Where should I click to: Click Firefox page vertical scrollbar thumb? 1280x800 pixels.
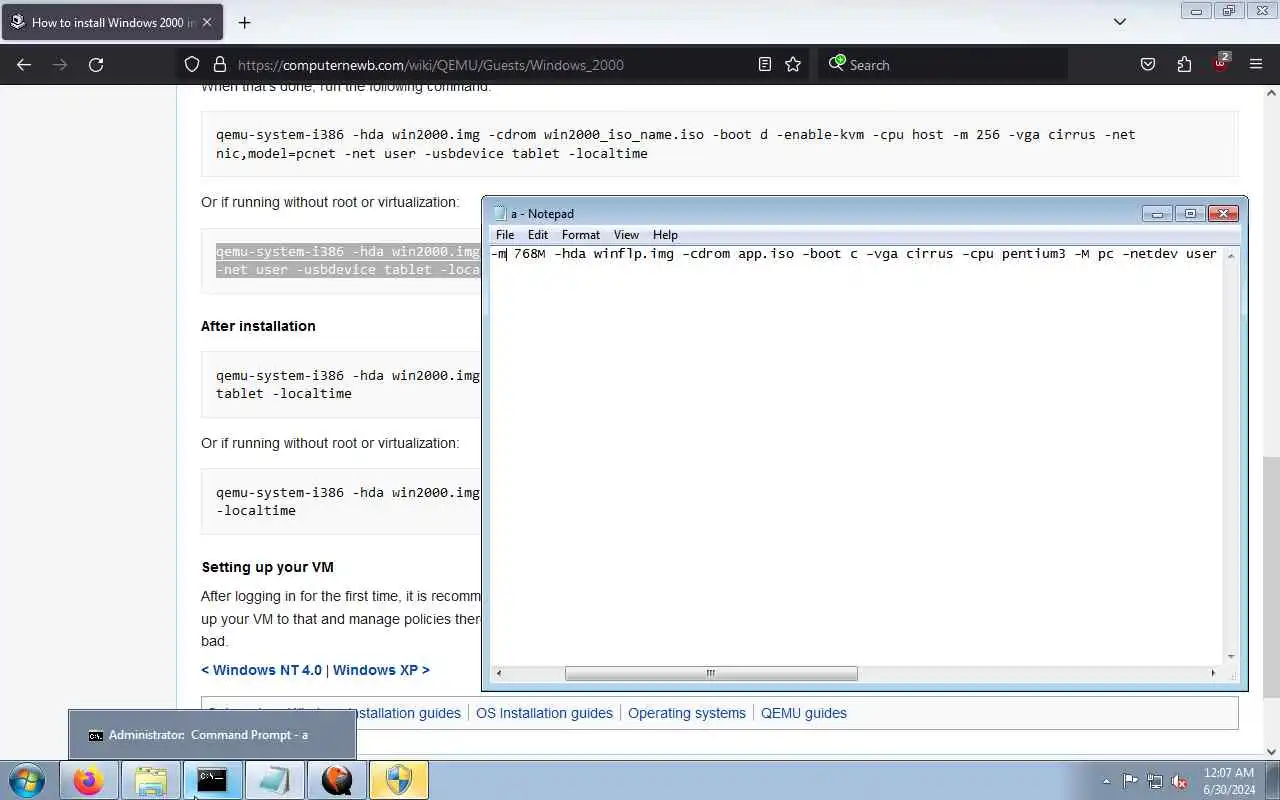point(1271,577)
